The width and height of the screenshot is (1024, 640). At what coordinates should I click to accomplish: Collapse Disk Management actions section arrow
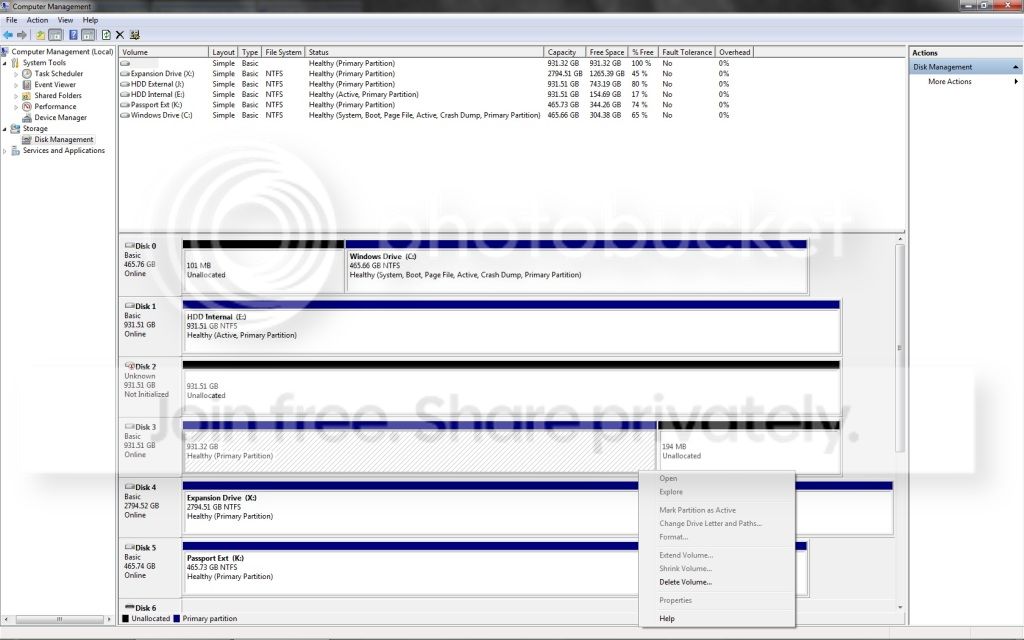click(x=1016, y=67)
